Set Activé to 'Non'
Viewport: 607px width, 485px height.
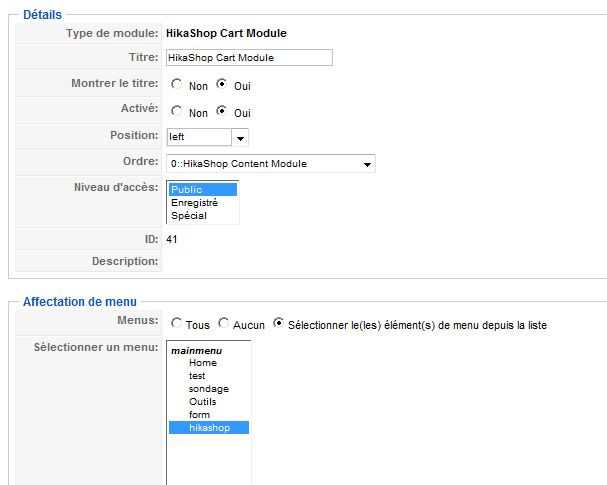tap(176, 111)
